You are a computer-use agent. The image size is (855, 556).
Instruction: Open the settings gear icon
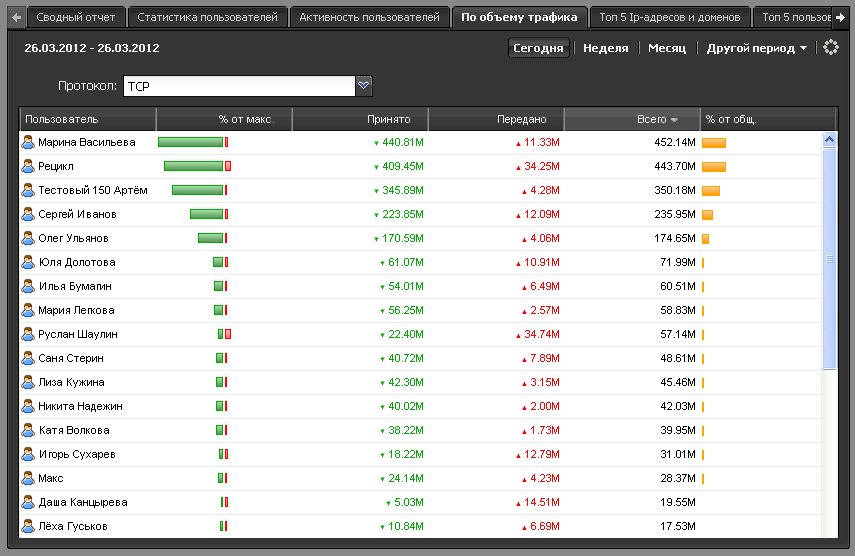pyautogui.click(x=830, y=48)
